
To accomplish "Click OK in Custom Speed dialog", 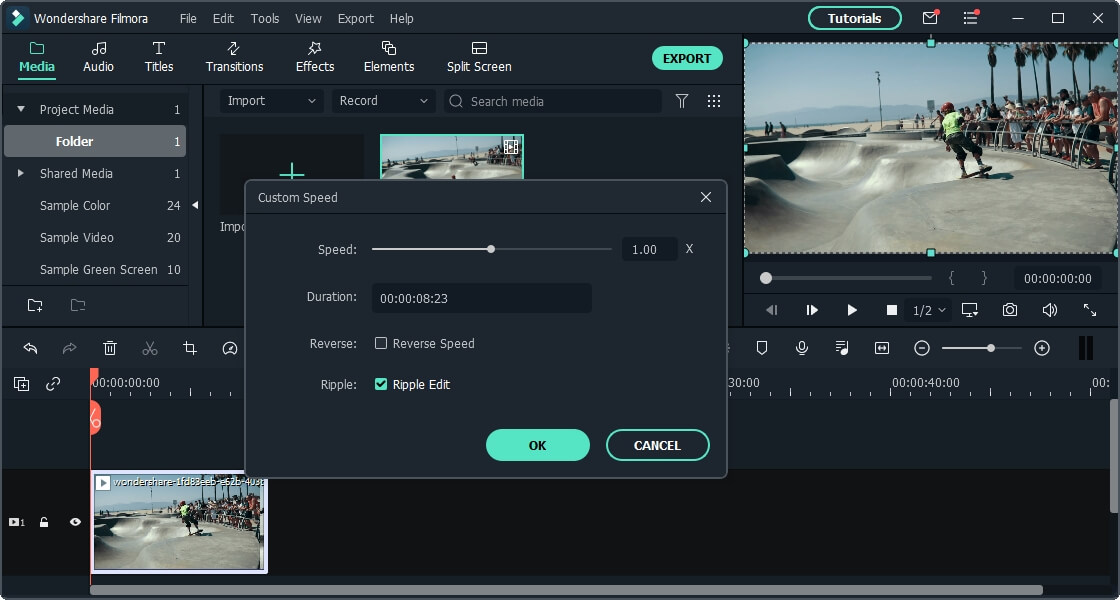I will point(538,445).
